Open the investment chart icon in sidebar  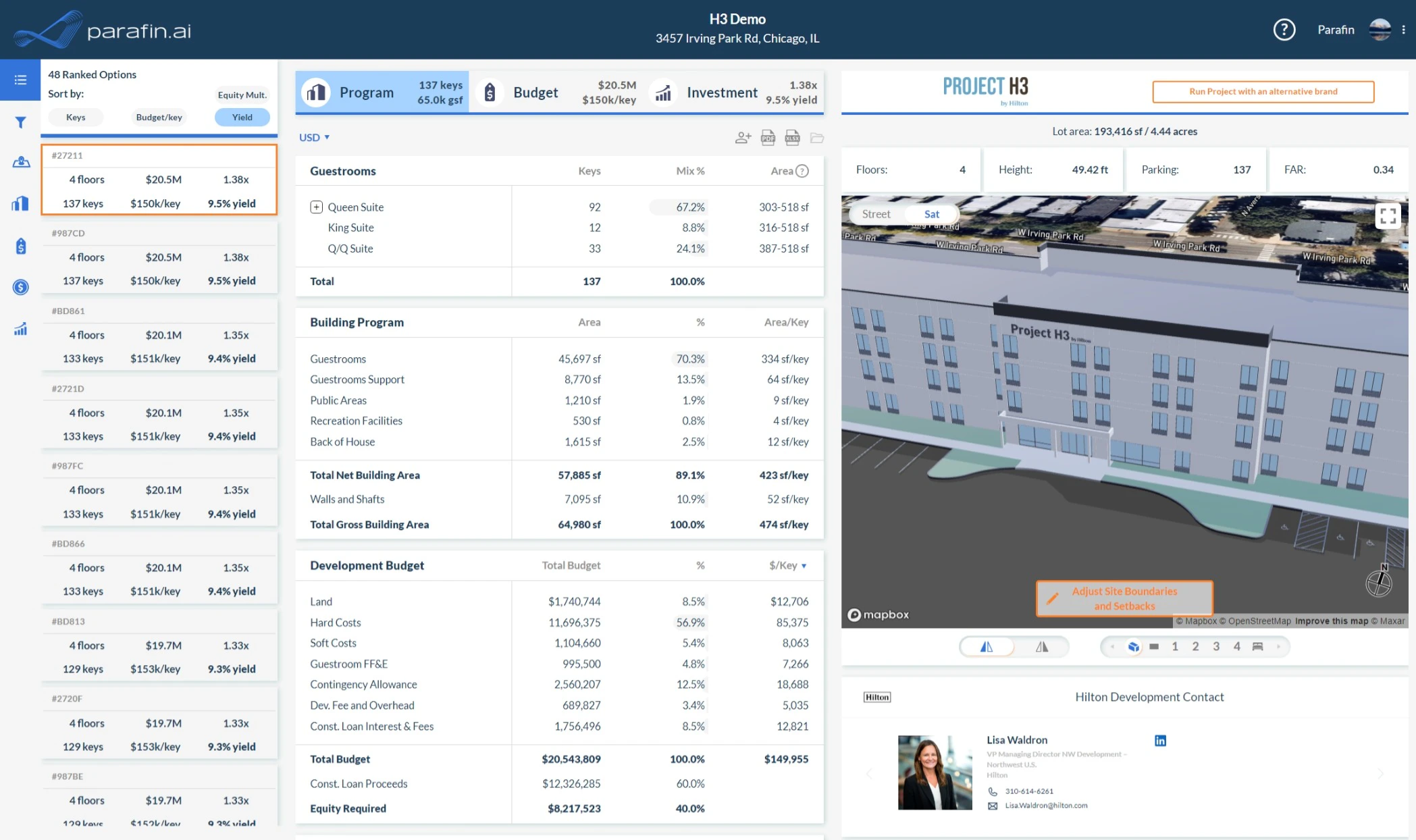click(x=20, y=329)
